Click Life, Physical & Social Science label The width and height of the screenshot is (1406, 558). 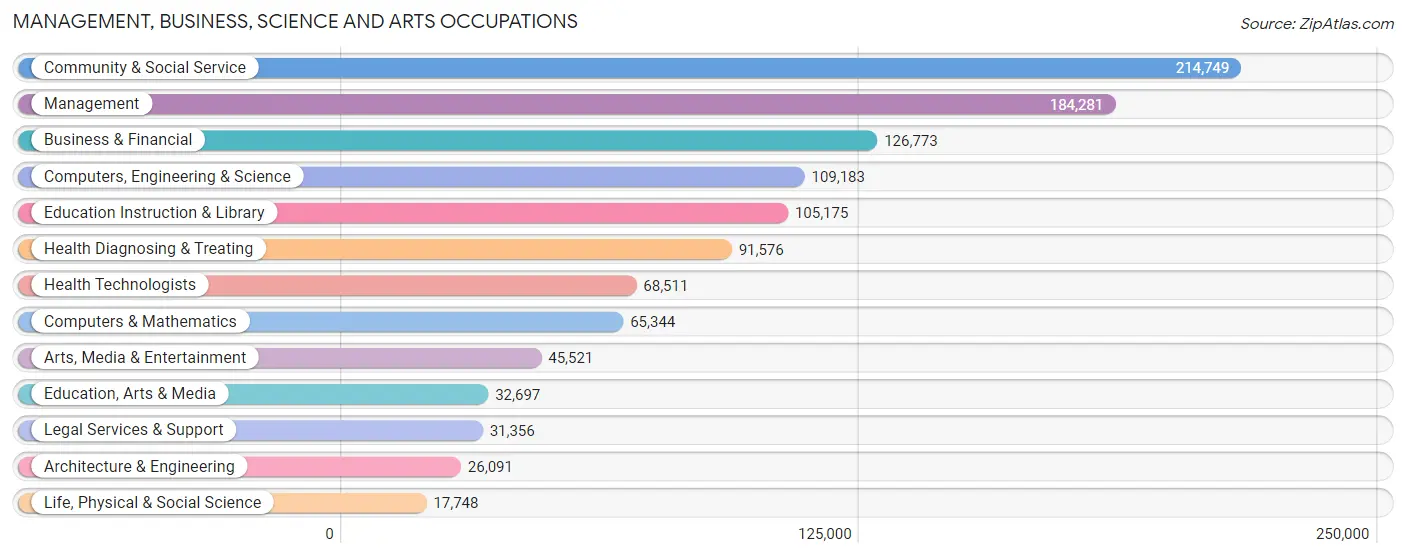coord(152,503)
